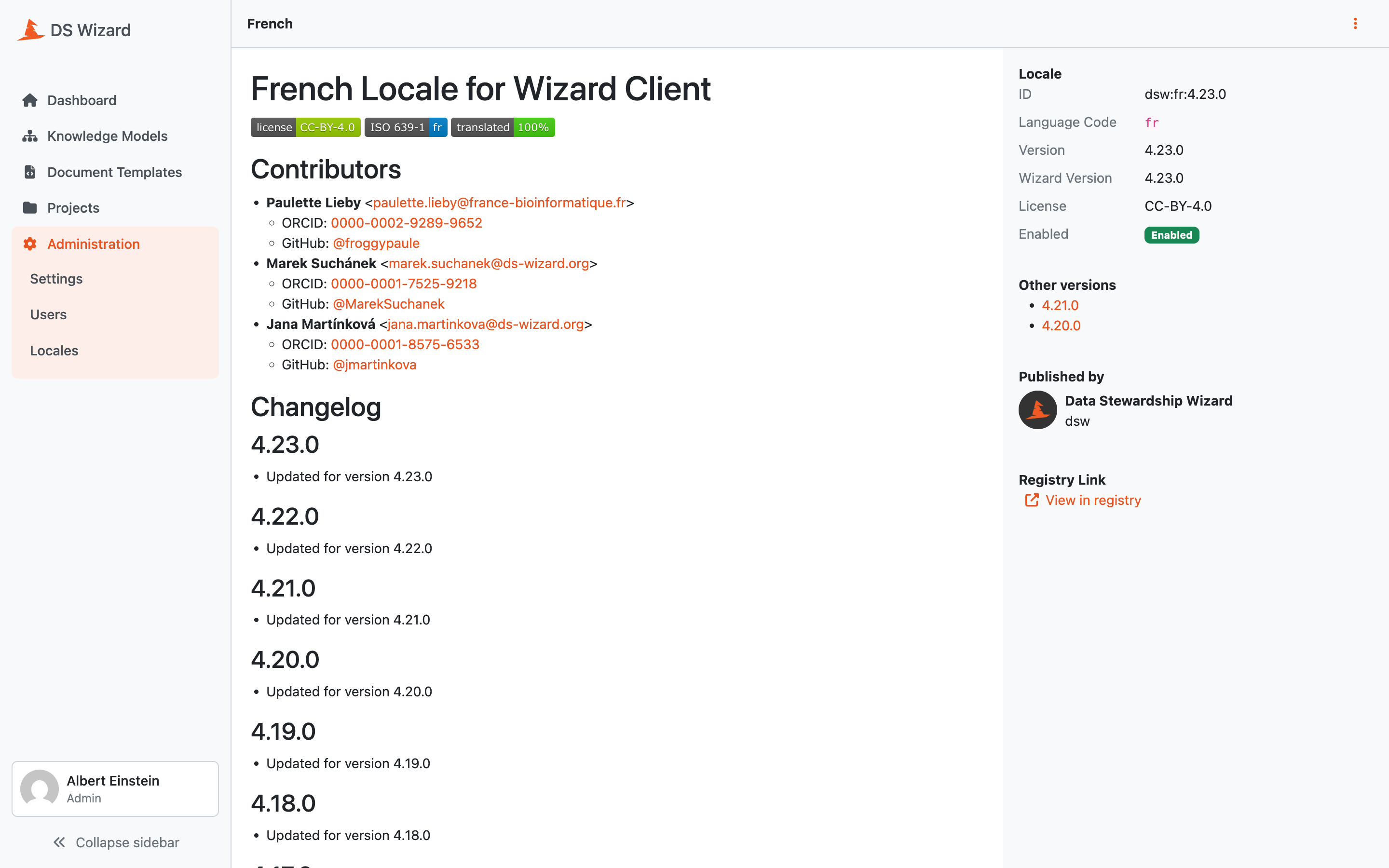
Task: Click the License CC-BY-4.0 value
Action: point(1178,206)
